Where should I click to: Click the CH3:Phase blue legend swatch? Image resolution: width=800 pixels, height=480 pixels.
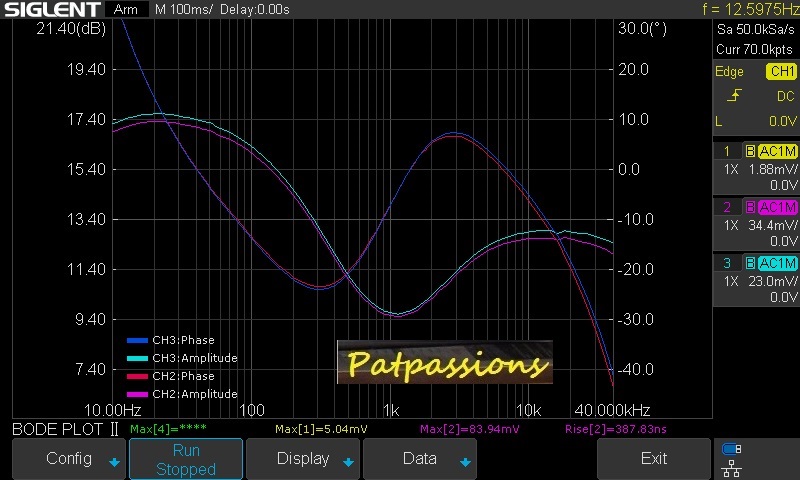coord(138,340)
